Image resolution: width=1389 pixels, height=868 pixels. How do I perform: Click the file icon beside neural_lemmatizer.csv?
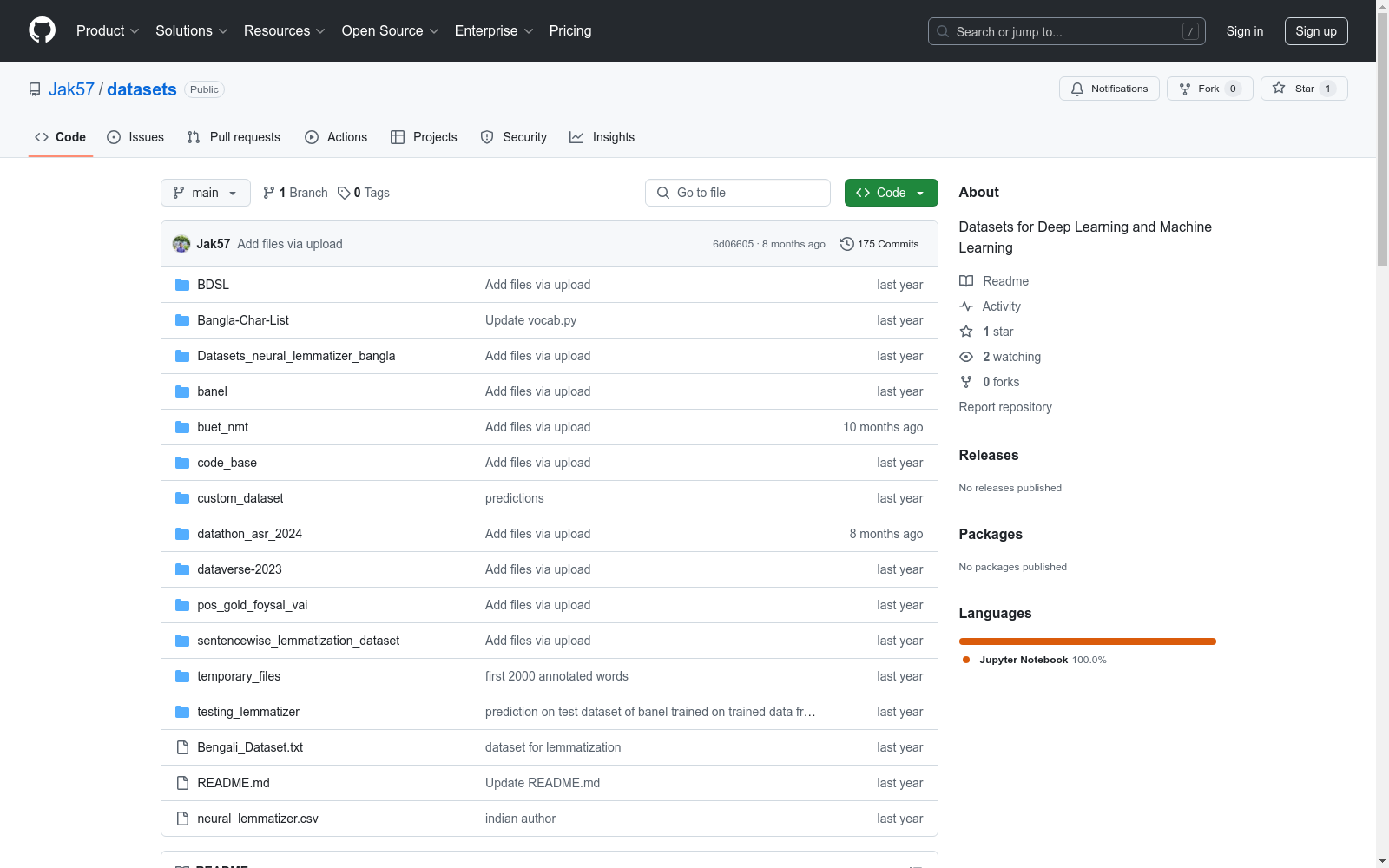pyautogui.click(x=182, y=819)
